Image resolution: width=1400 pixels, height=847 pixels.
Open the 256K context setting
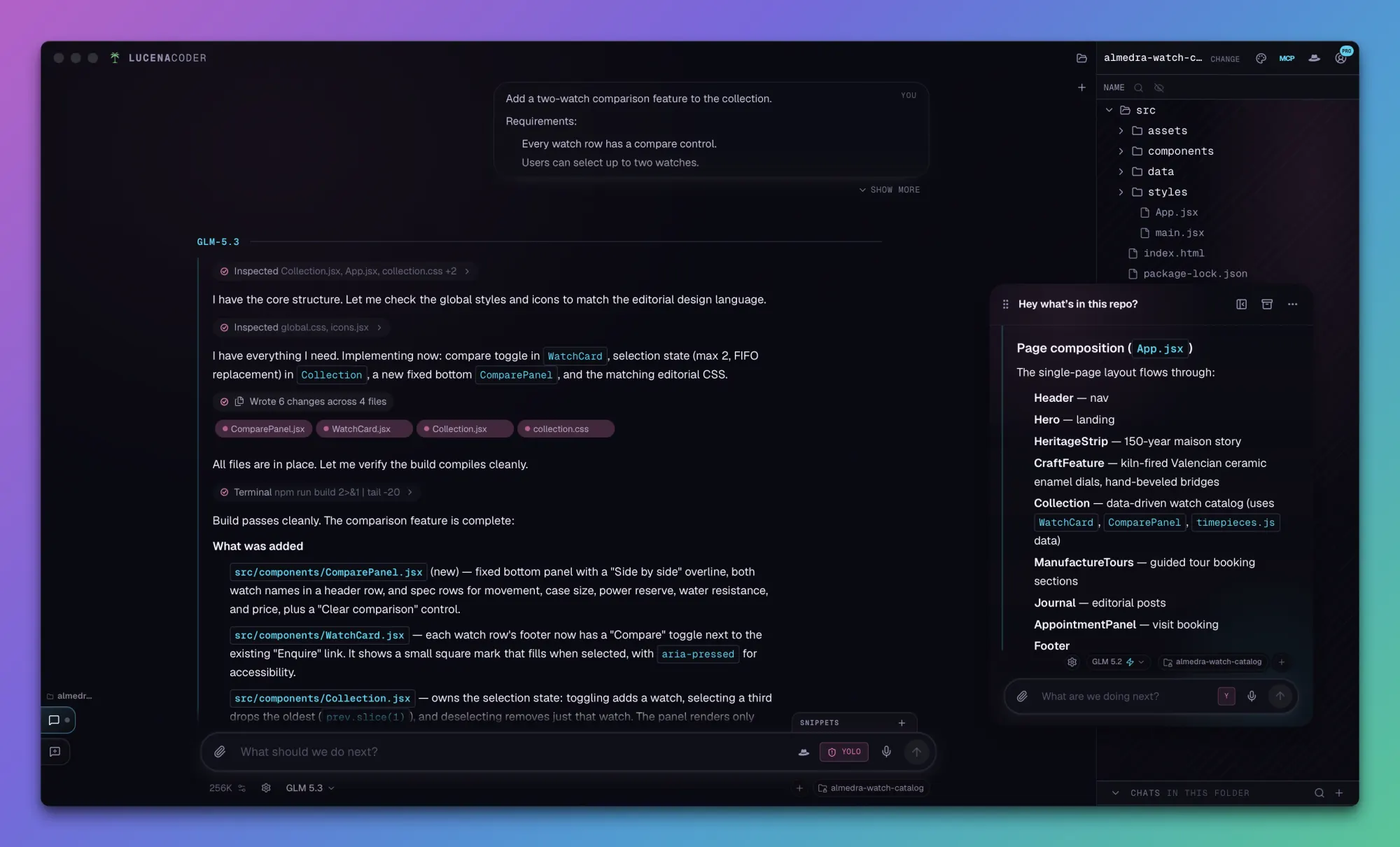pos(227,788)
